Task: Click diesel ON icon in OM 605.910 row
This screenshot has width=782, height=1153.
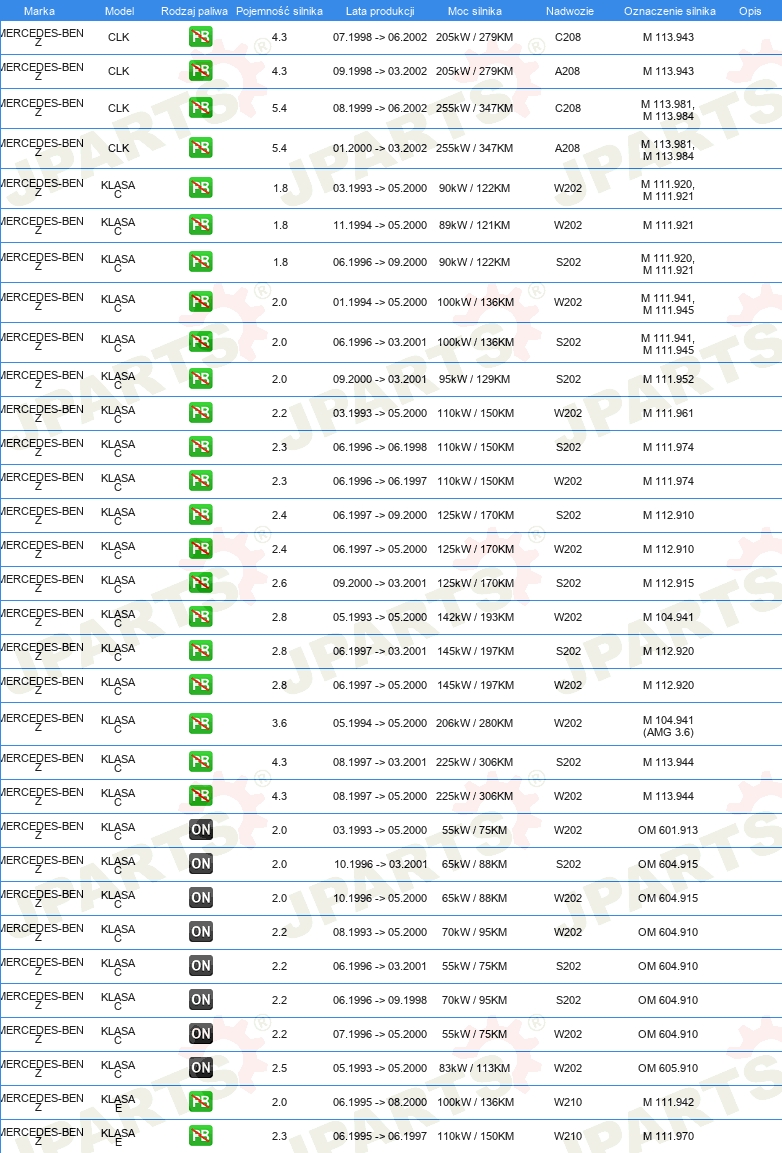Action: click(200, 1067)
